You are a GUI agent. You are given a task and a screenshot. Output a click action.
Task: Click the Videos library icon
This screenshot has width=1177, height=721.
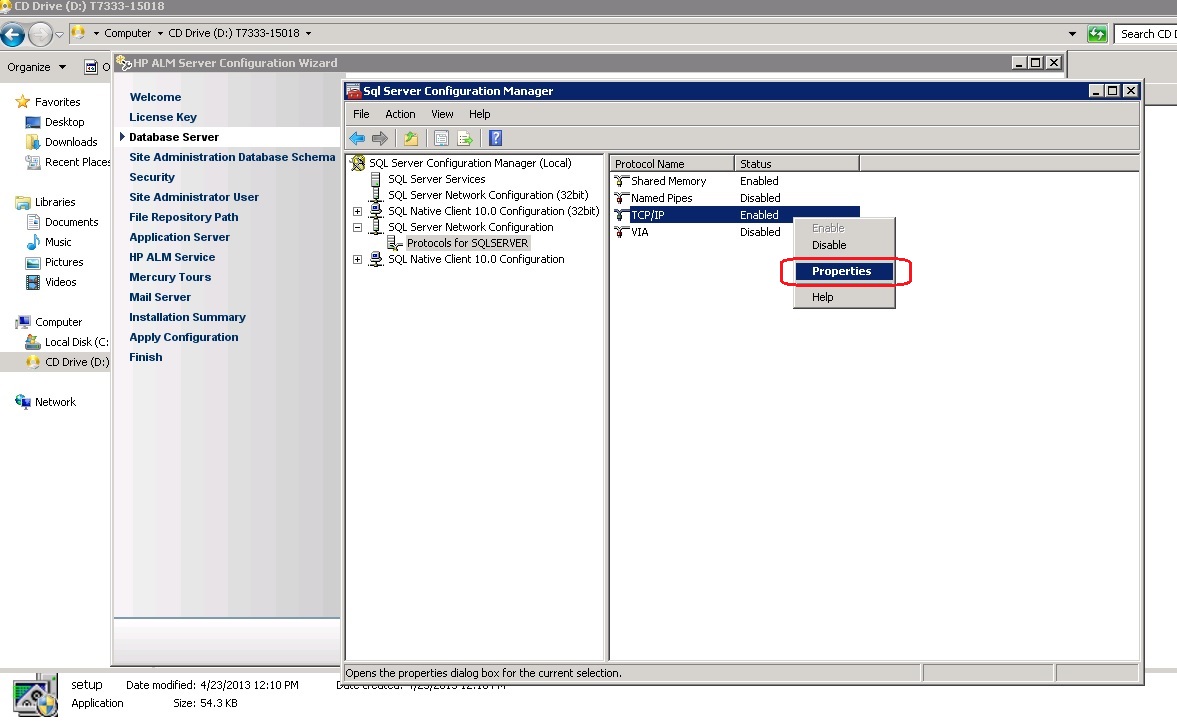pos(33,282)
